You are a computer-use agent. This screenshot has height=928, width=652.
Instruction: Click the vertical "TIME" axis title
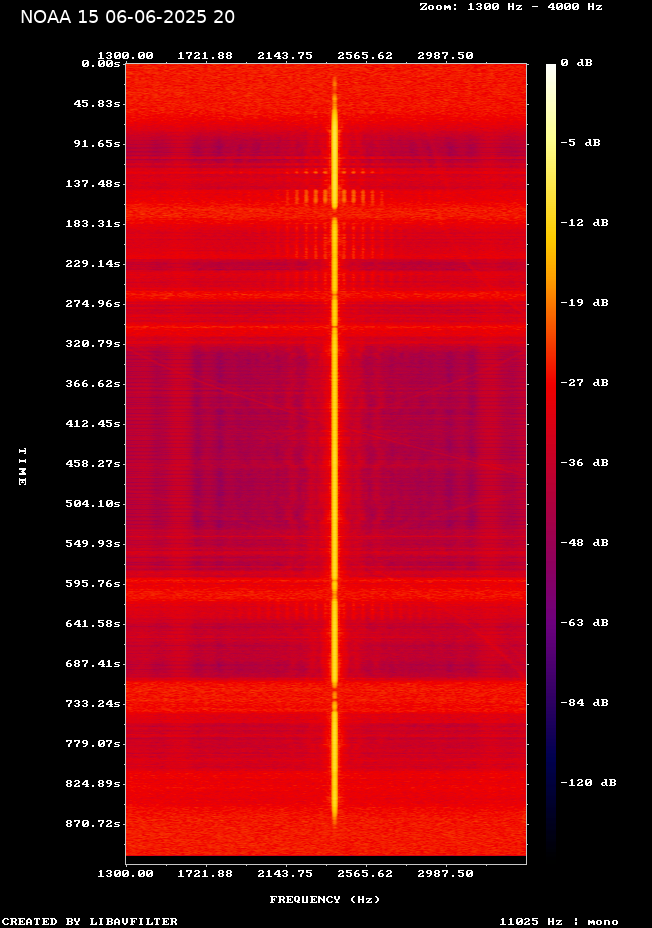click(x=22, y=466)
